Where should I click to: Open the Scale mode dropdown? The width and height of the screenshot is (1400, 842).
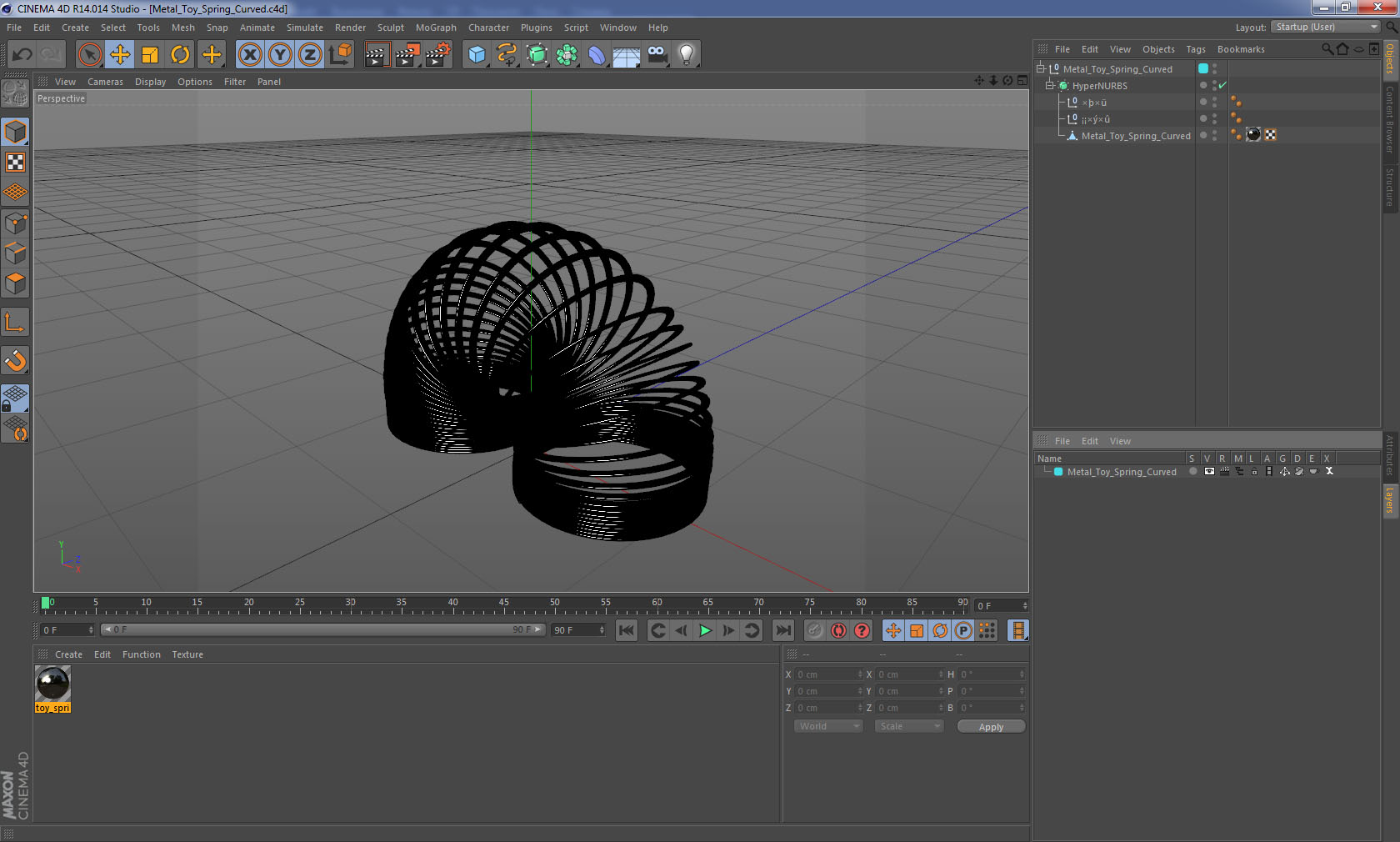(x=909, y=726)
